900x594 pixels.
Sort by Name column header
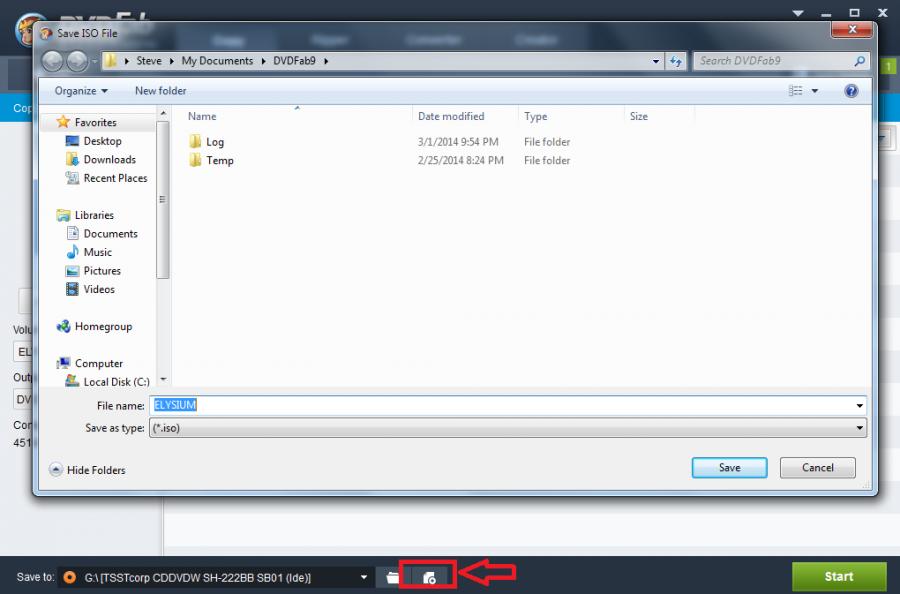point(202,117)
